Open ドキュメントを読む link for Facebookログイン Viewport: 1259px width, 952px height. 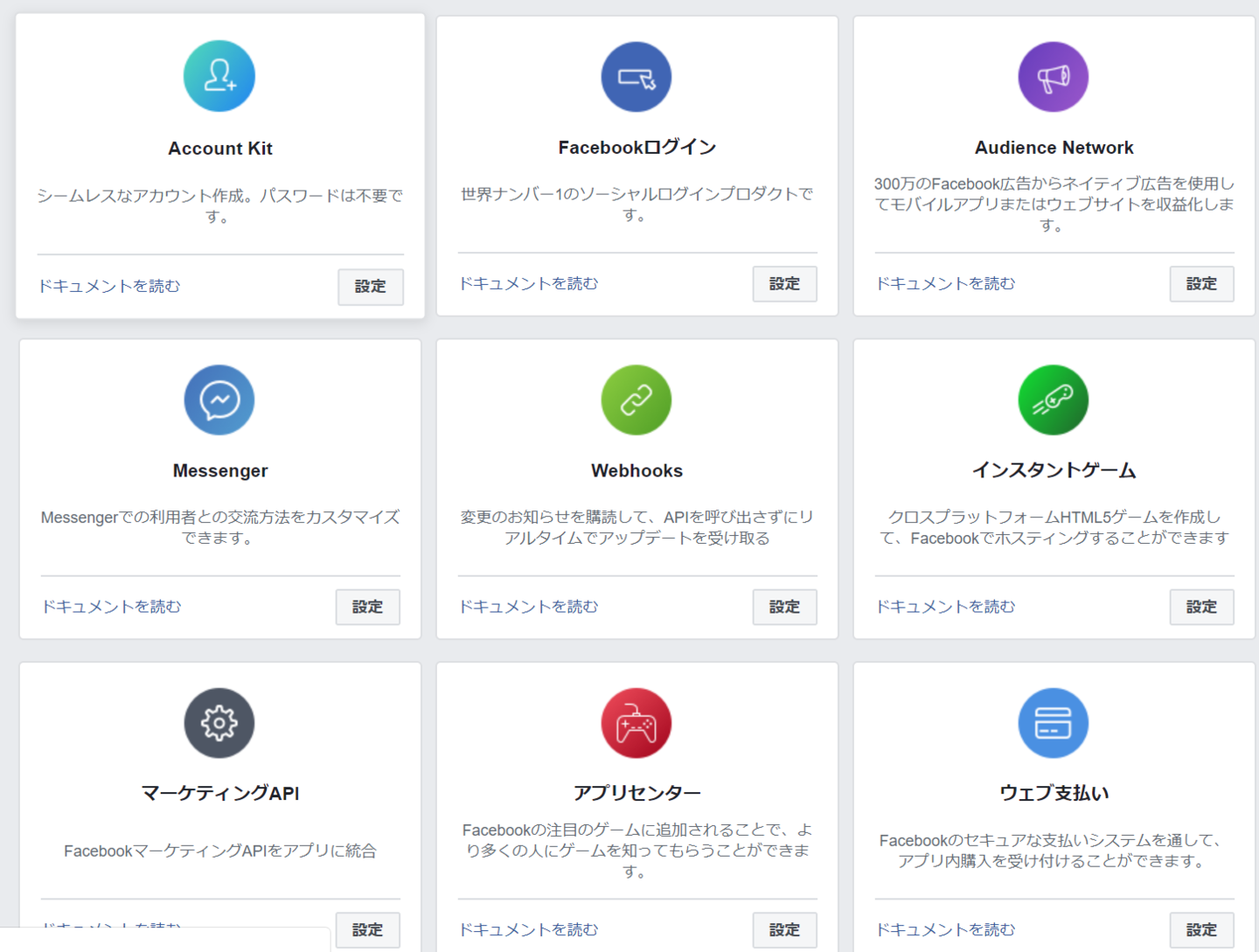[529, 283]
